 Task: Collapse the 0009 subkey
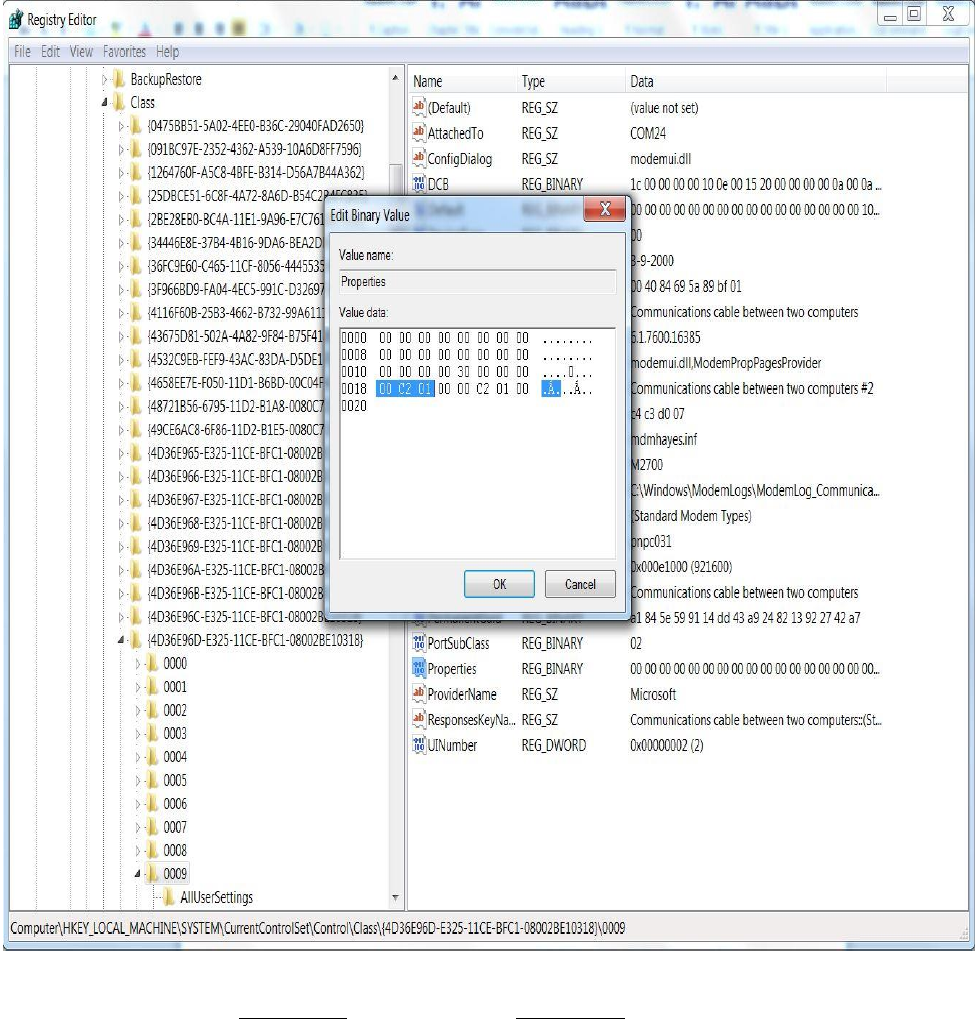click(137, 874)
